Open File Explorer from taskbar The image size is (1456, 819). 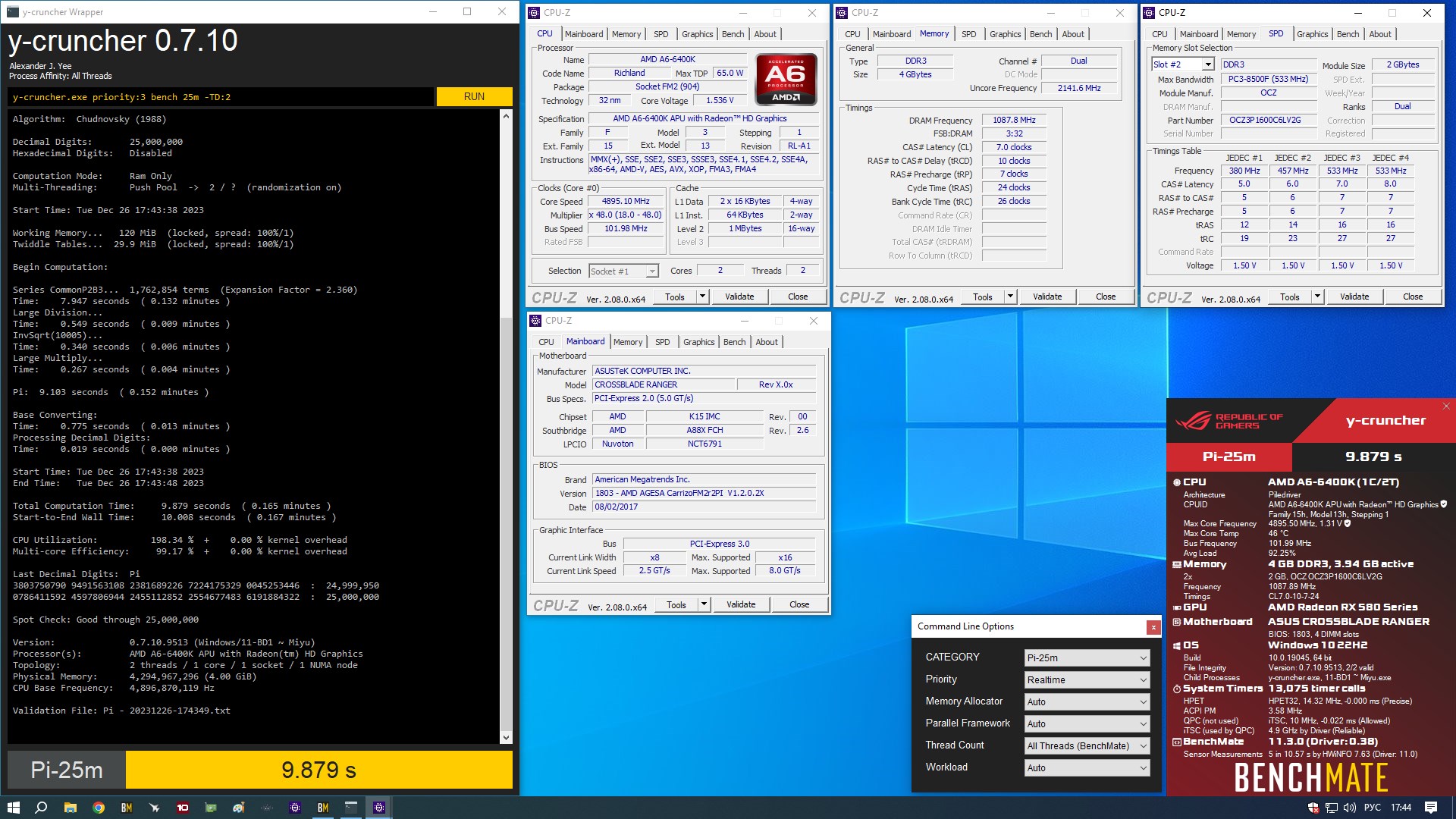tap(70, 808)
